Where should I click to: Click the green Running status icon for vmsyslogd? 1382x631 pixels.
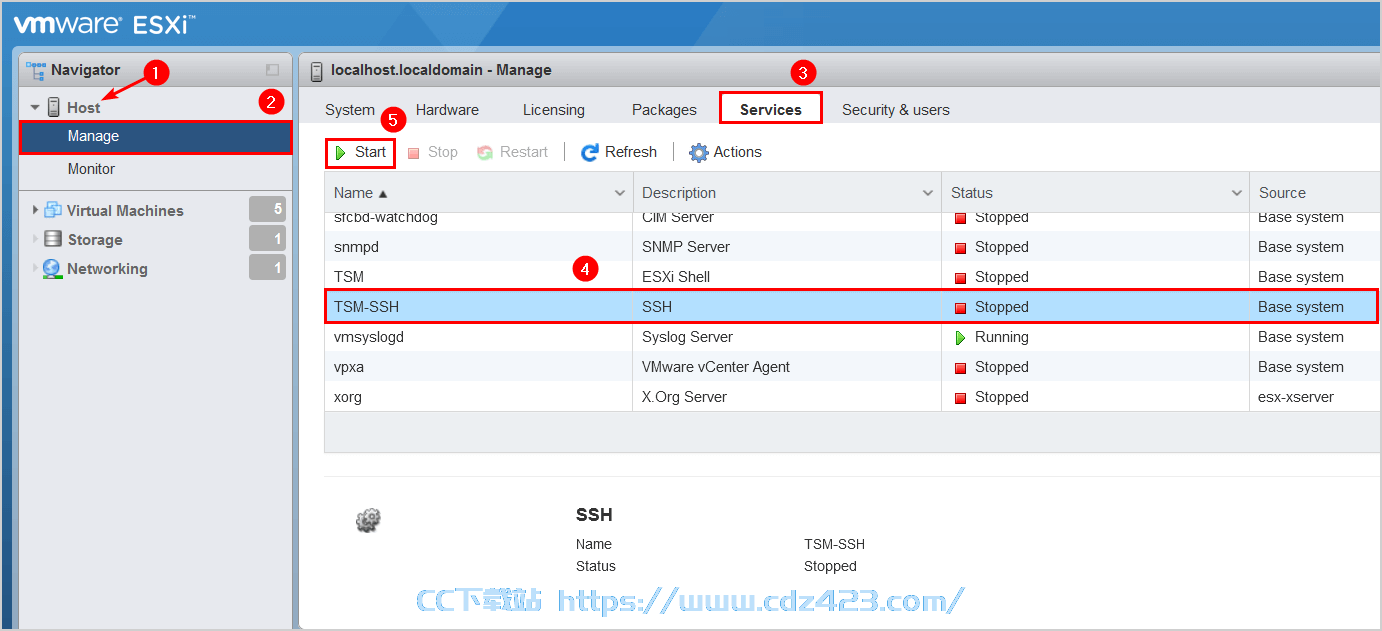960,337
